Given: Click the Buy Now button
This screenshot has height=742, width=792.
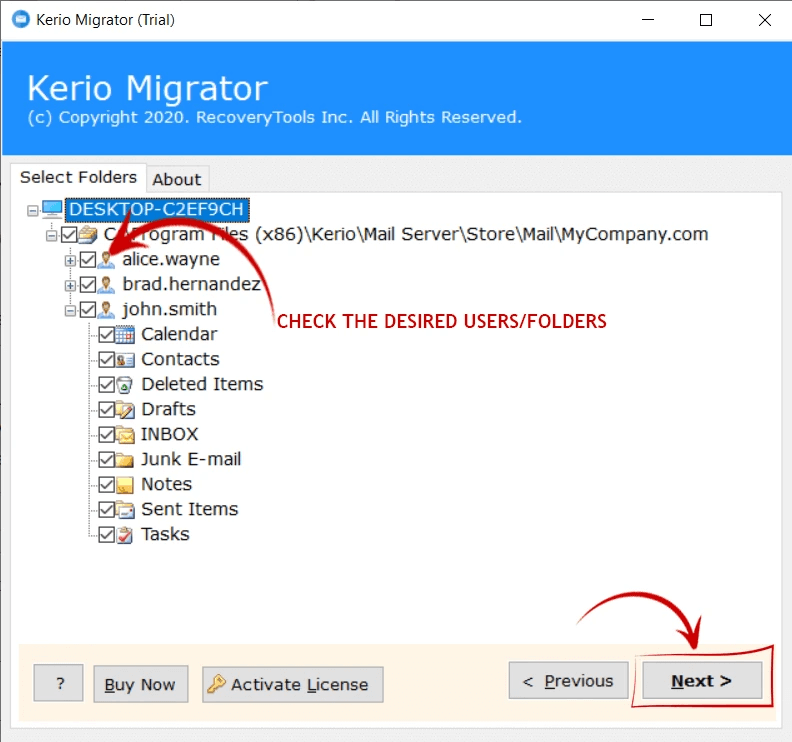Looking at the screenshot, I should [140, 684].
